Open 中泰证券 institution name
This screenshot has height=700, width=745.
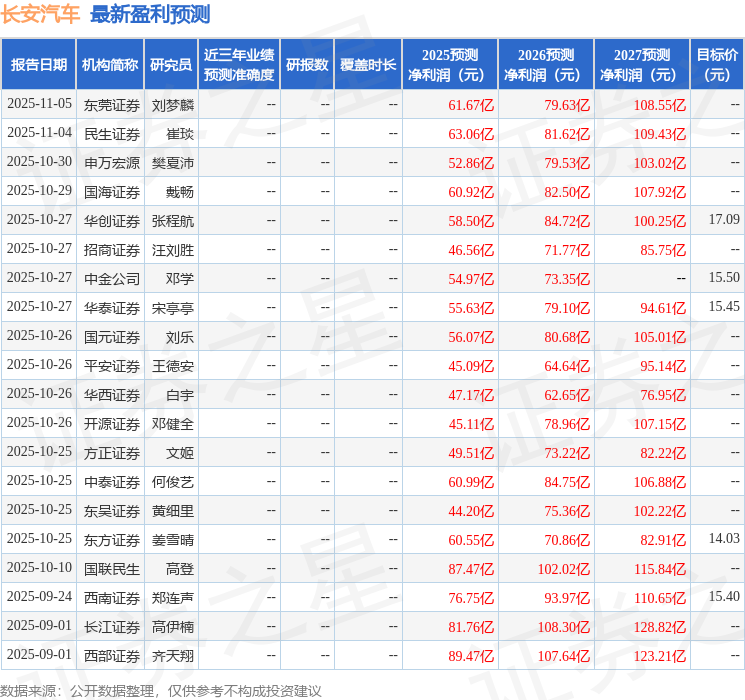112,482
